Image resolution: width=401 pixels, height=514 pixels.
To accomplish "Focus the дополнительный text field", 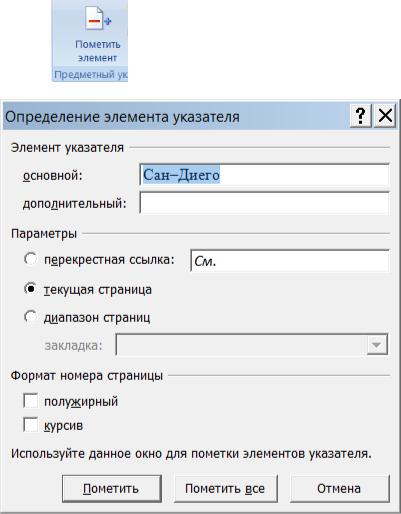I will (x=264, y=203).
